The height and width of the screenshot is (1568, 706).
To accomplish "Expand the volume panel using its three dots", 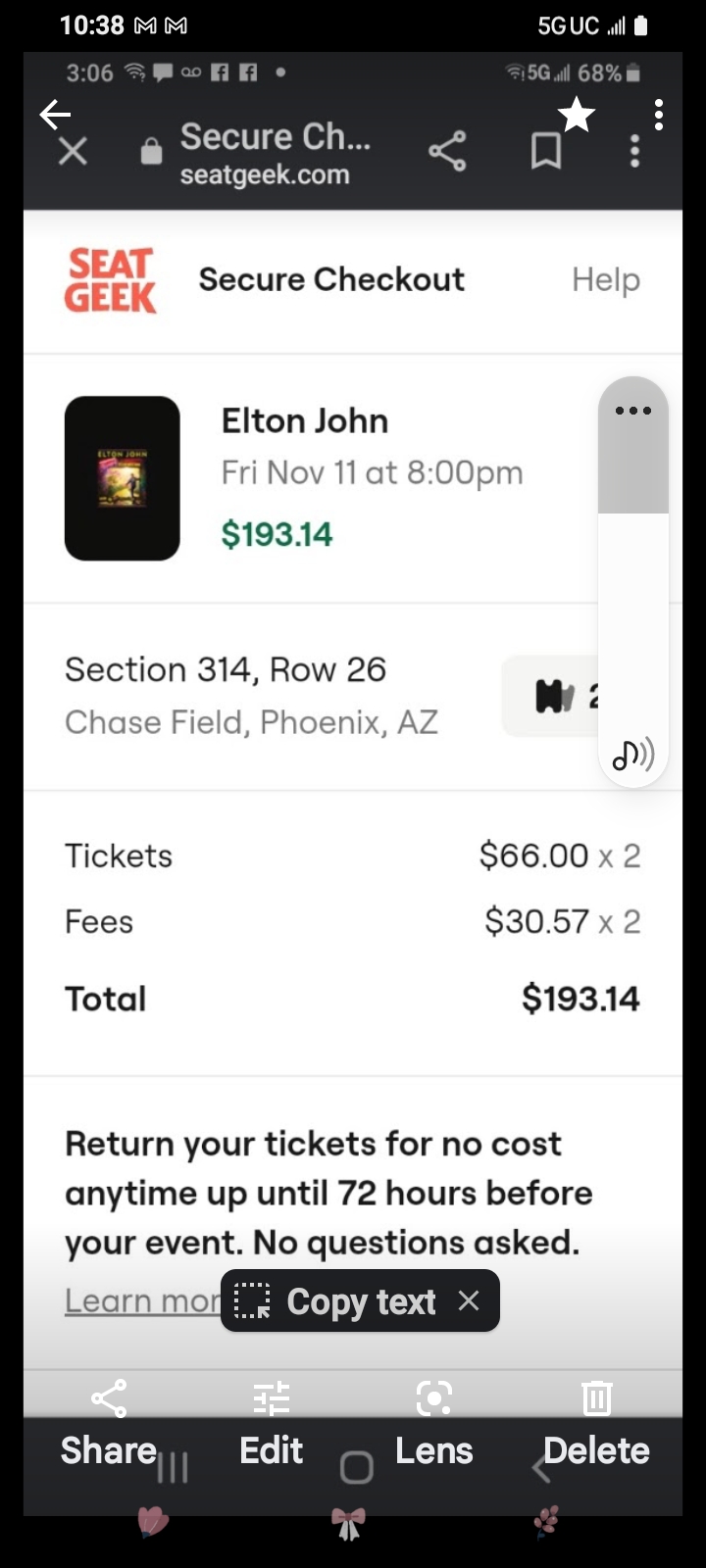I will [x=633, y=411].
